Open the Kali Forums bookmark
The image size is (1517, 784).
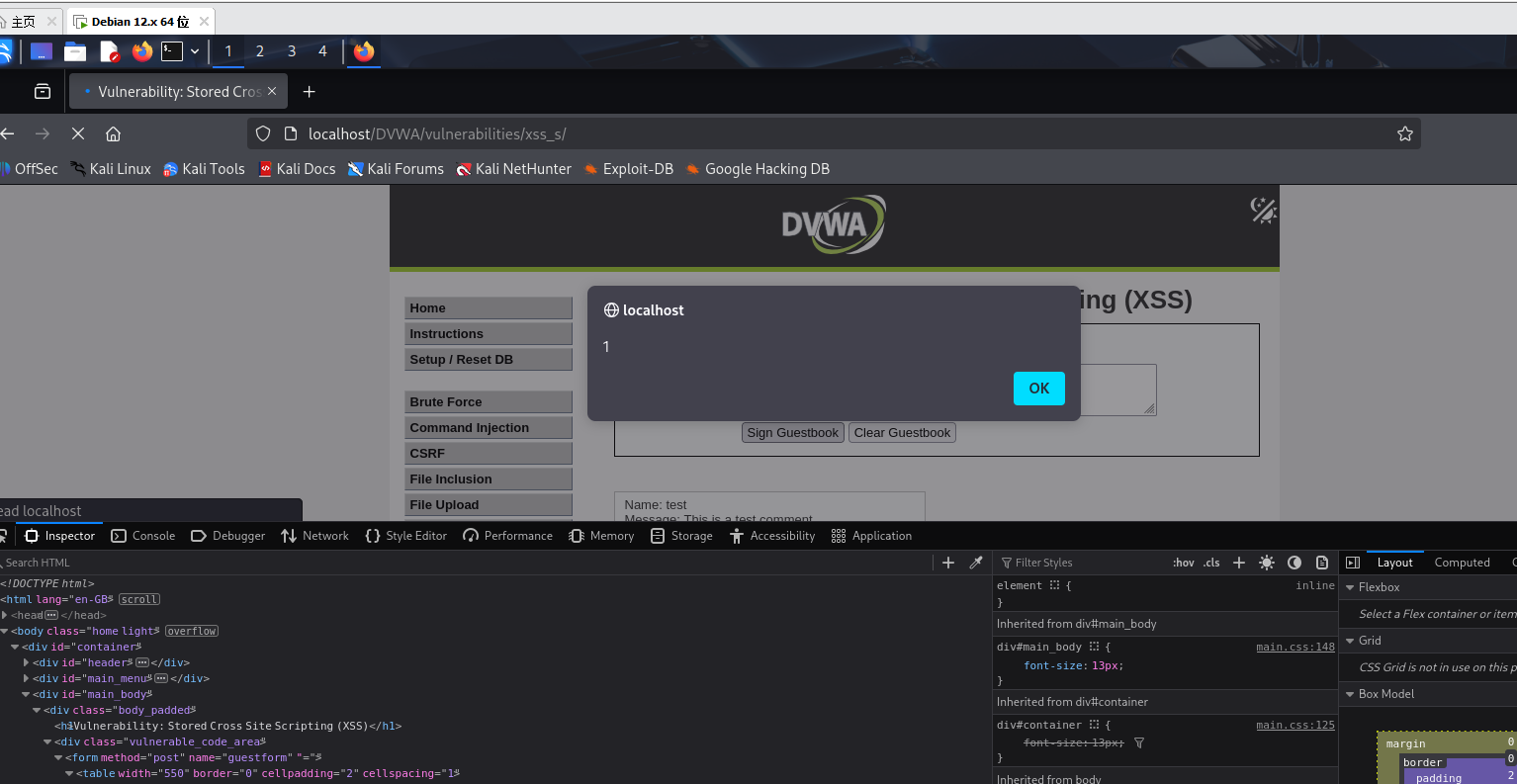point(396,169)
